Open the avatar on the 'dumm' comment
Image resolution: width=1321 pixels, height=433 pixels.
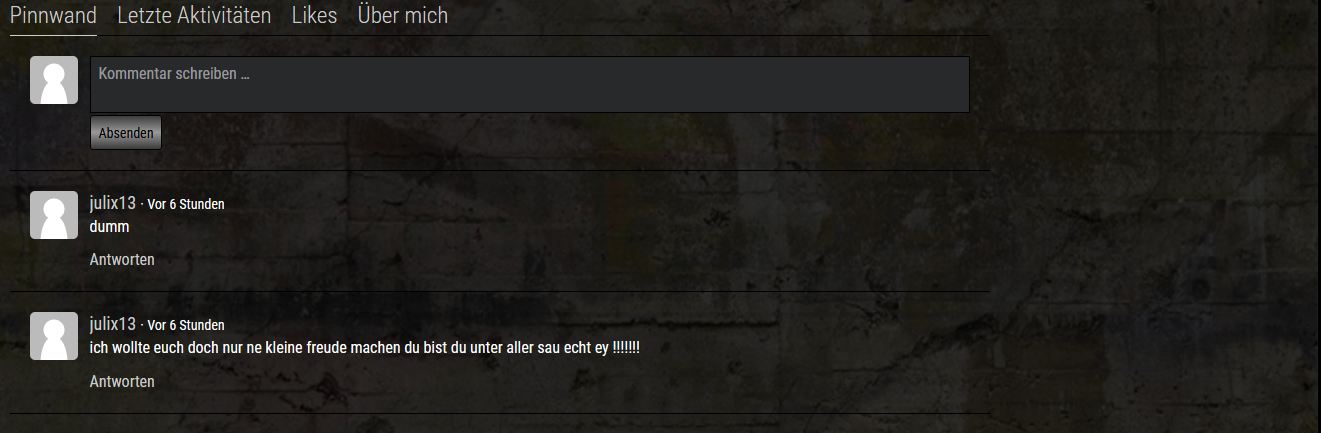click(x=54, y=215)
